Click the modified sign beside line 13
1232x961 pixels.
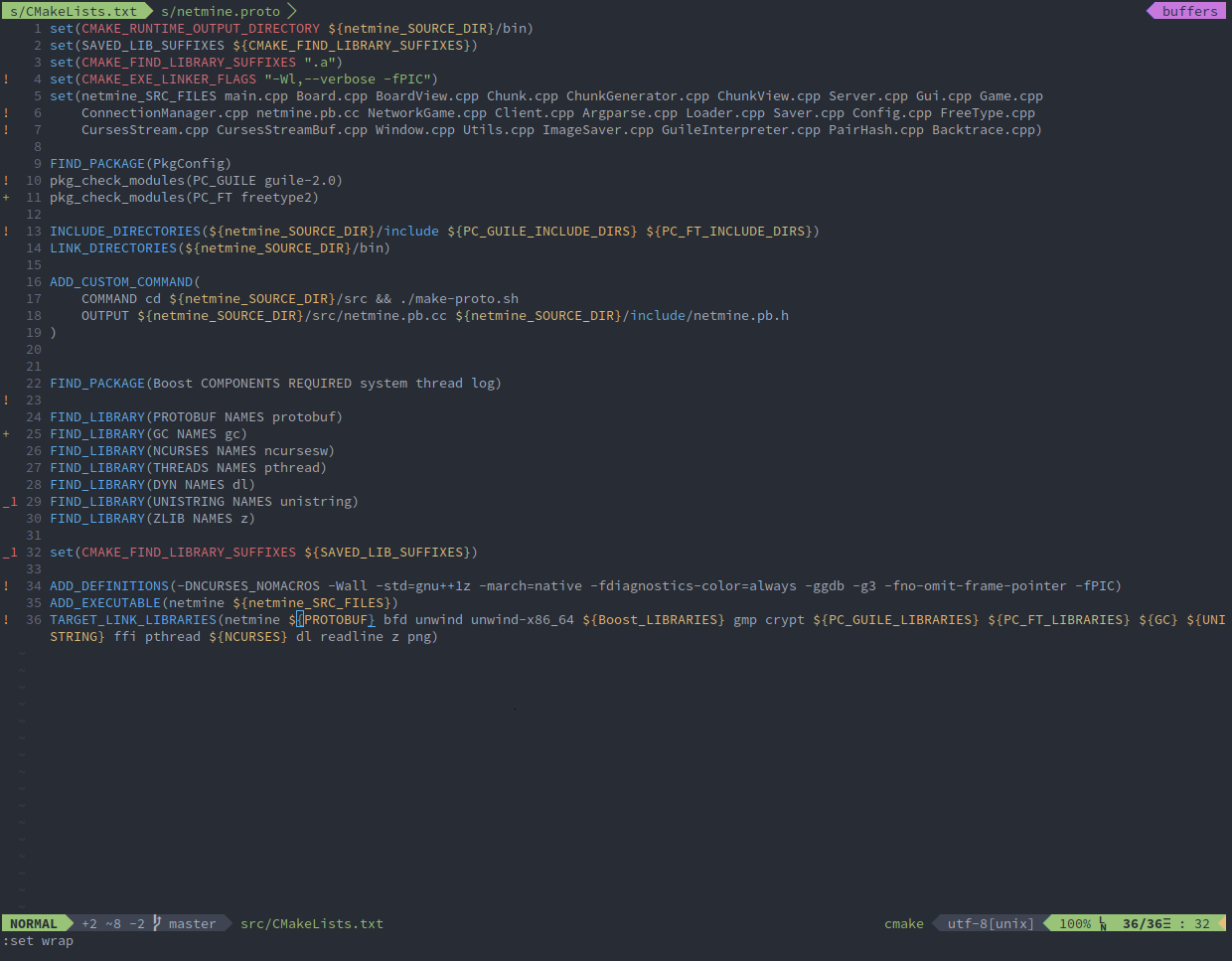pos(7,232)
